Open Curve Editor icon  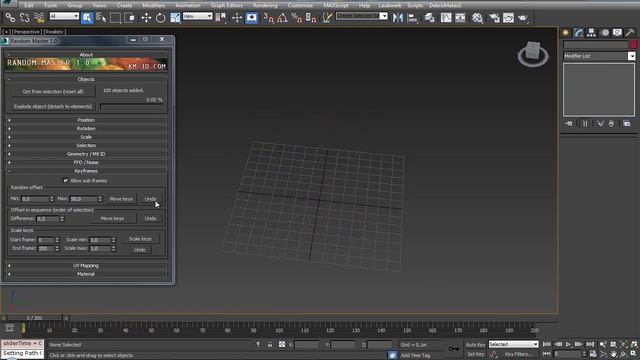(x=446, y=18)
